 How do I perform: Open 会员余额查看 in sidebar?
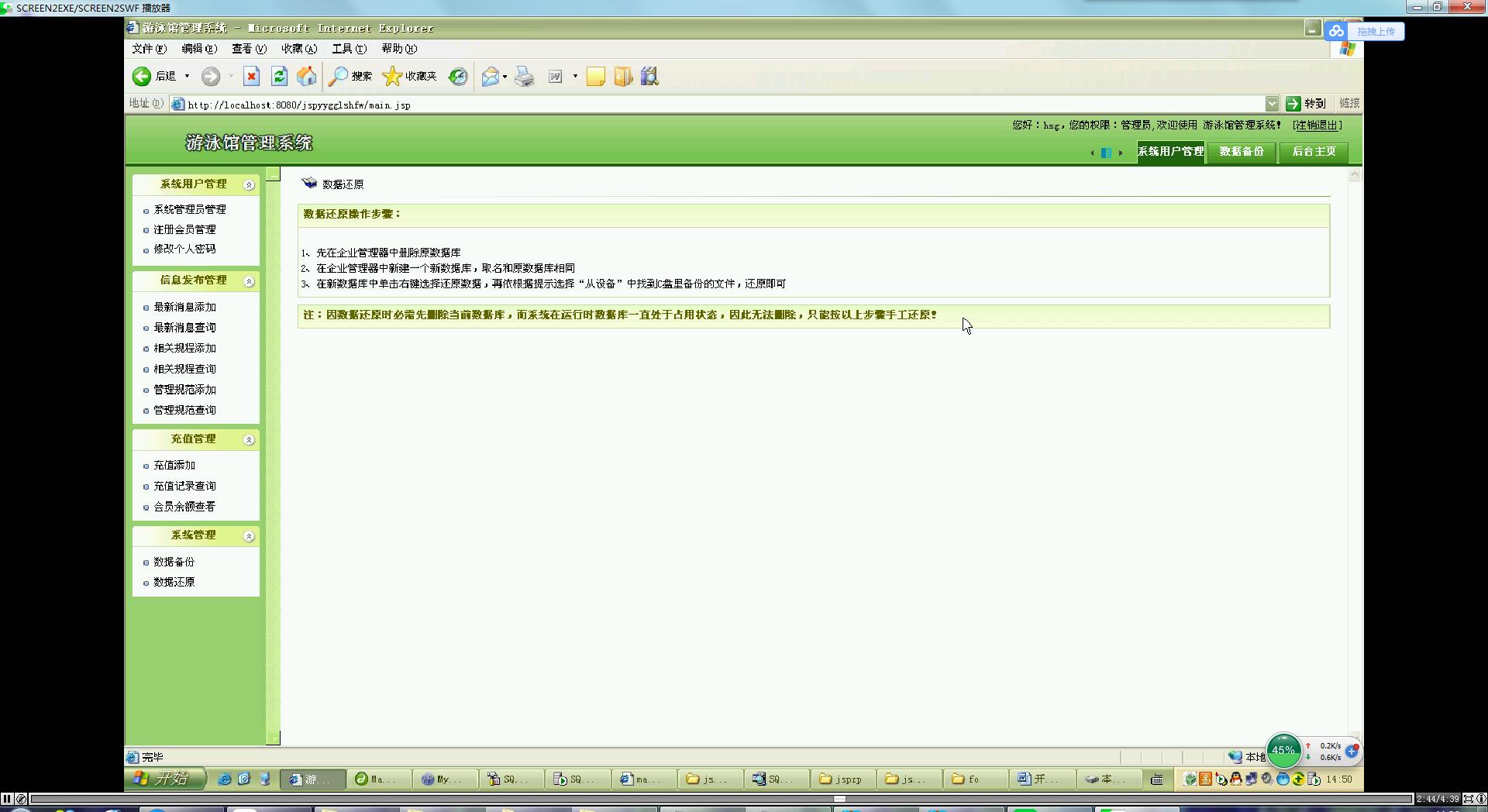tap(184, 507)
